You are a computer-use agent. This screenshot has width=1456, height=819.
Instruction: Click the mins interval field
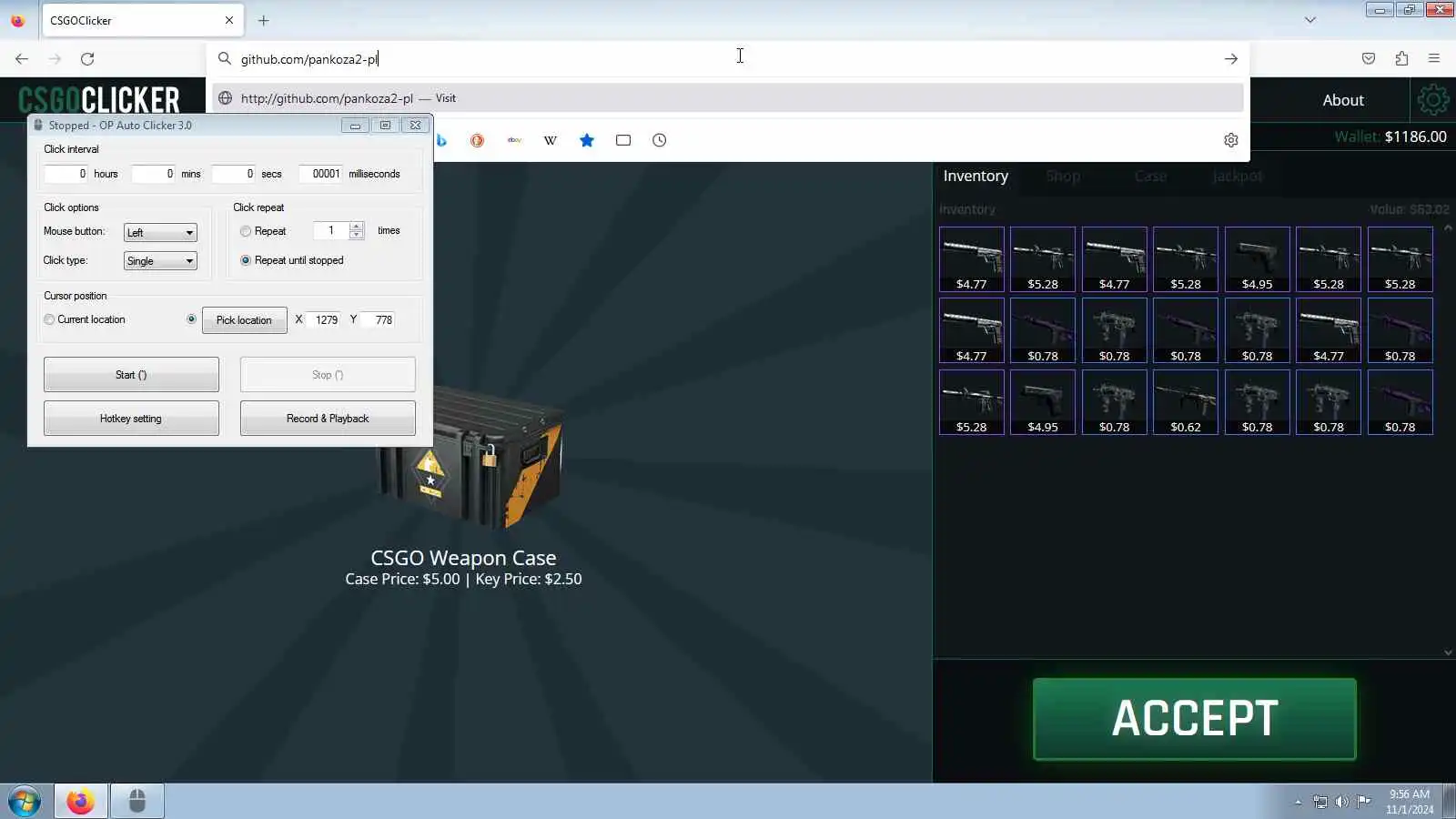tap(153, 174)
